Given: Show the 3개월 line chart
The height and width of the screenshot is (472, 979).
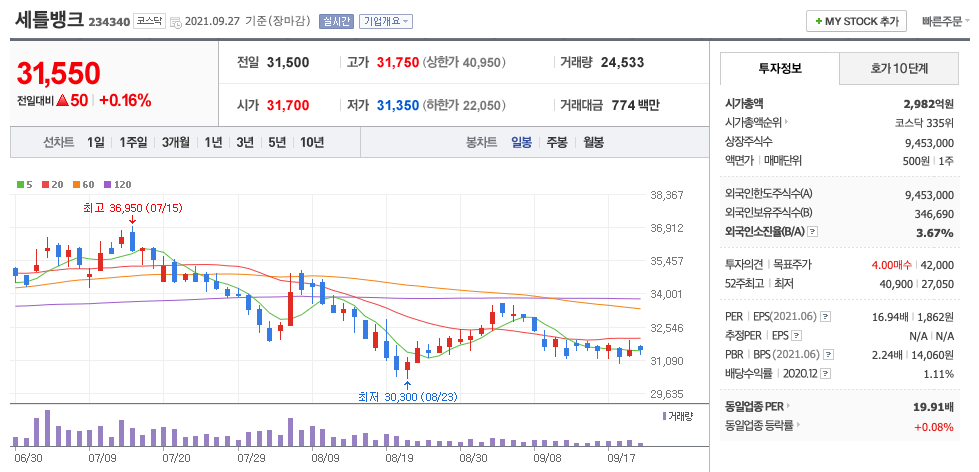Looking at the screenshot, I should (x=176, y=143).
